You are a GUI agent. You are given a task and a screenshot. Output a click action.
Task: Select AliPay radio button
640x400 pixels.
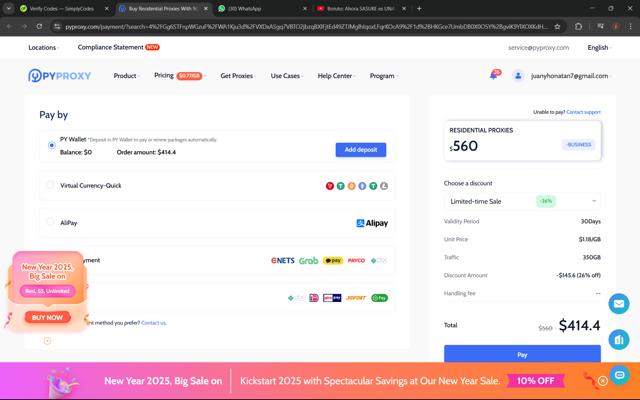pyautogui.click(x=50, y=222)
